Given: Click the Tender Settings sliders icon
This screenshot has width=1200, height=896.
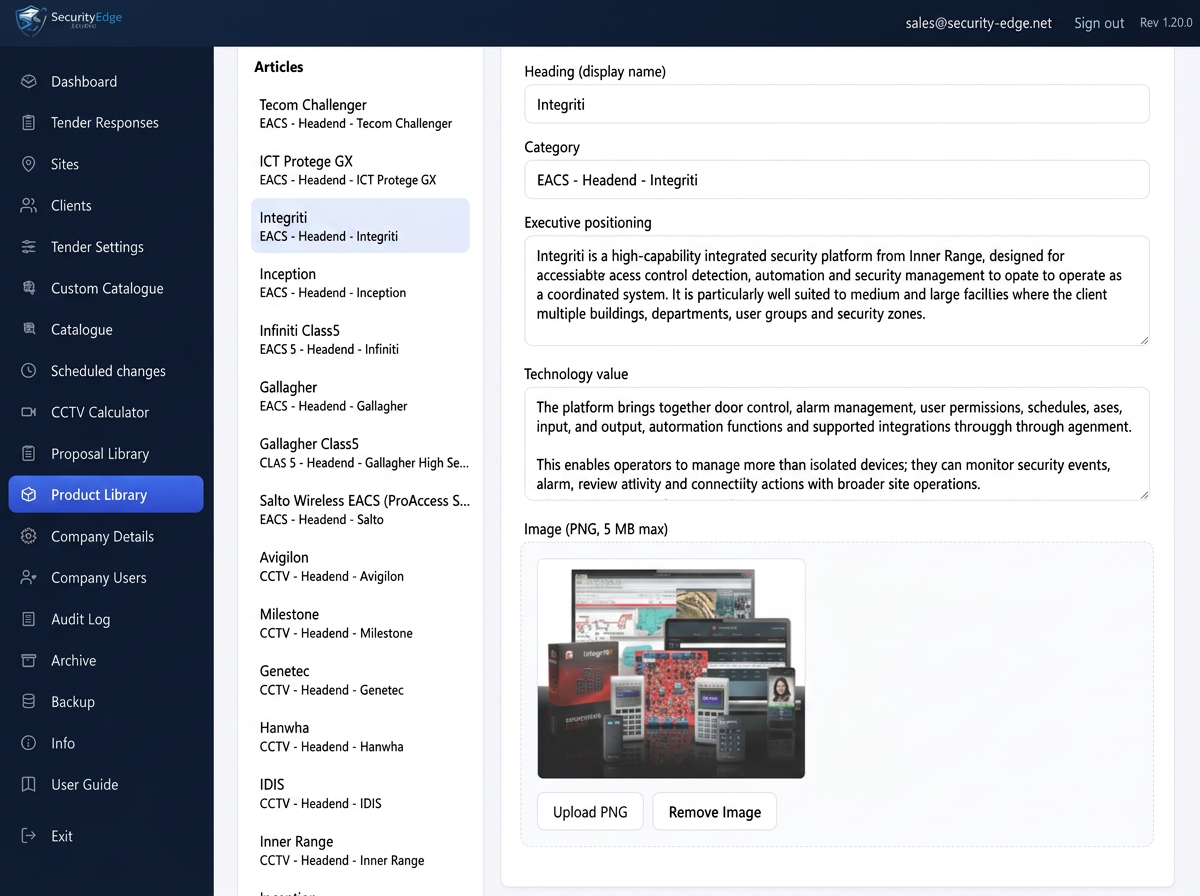Looking at the screenshot, I should coord(29,246).
